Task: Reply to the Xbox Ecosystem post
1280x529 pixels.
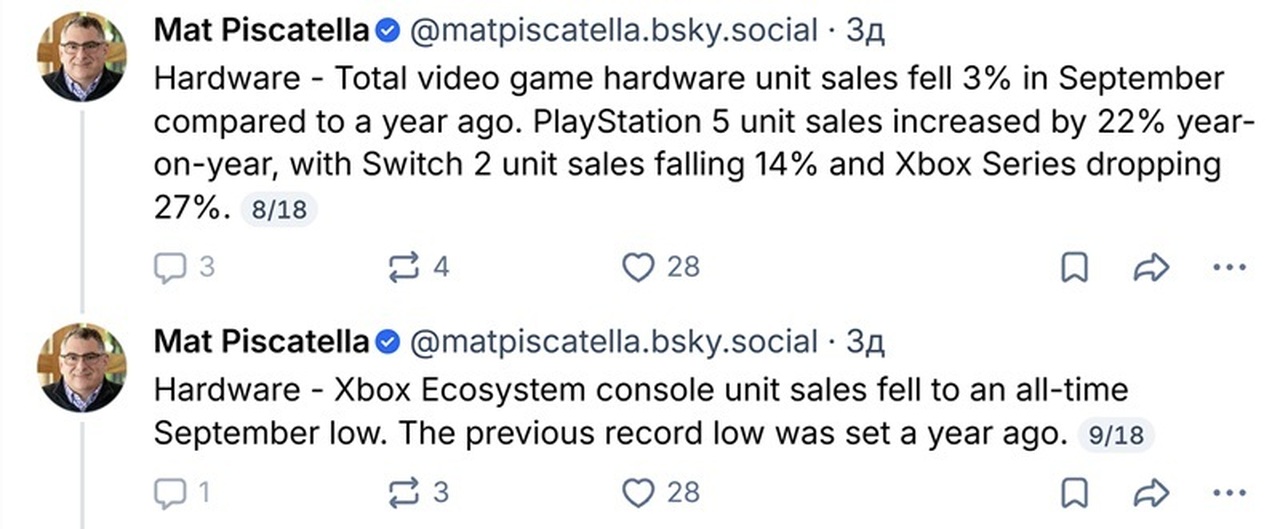Action: point(182,492)
